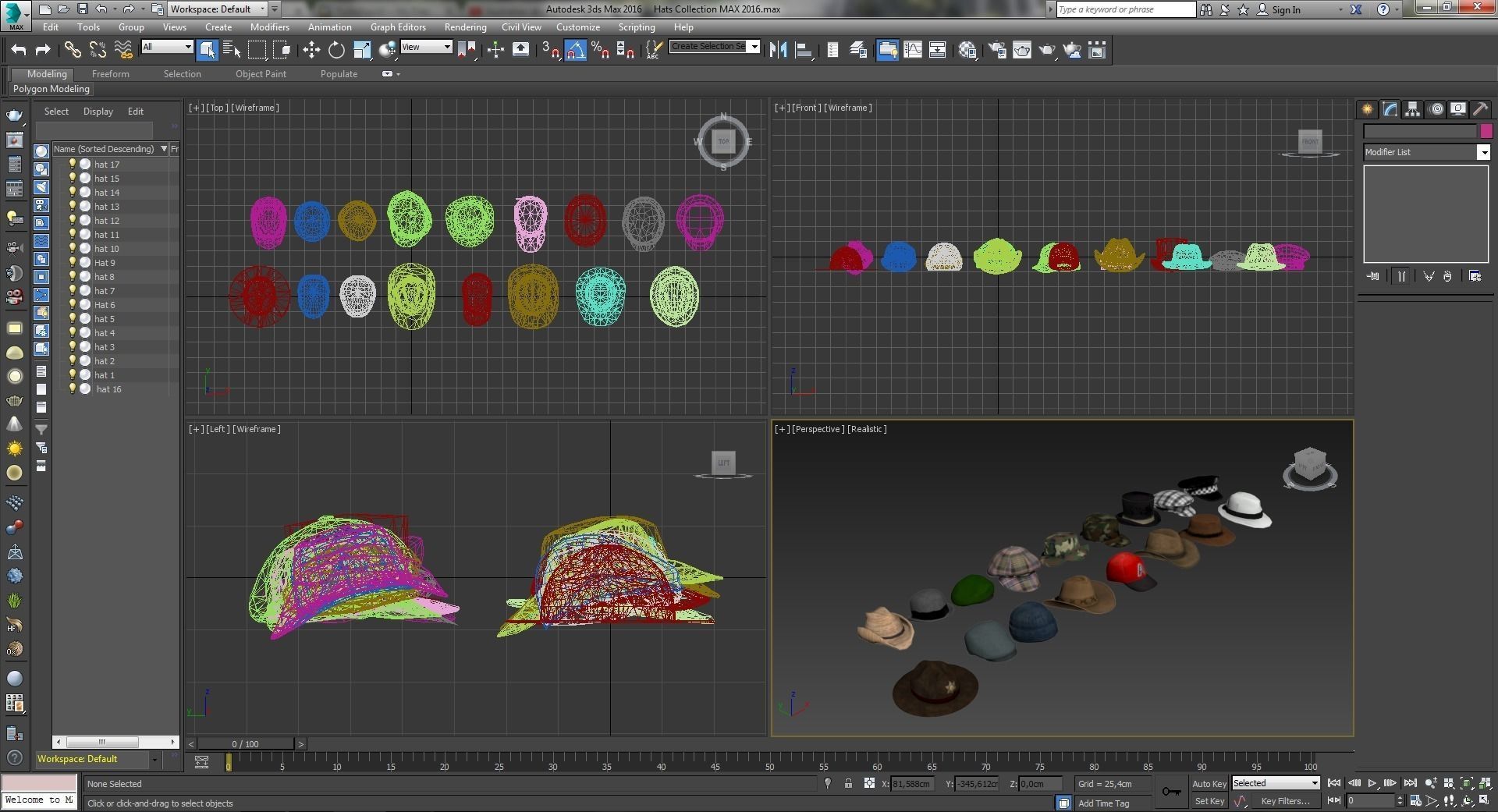
Task: Click the Save File icon in title bar
Action: pos(82,9)
